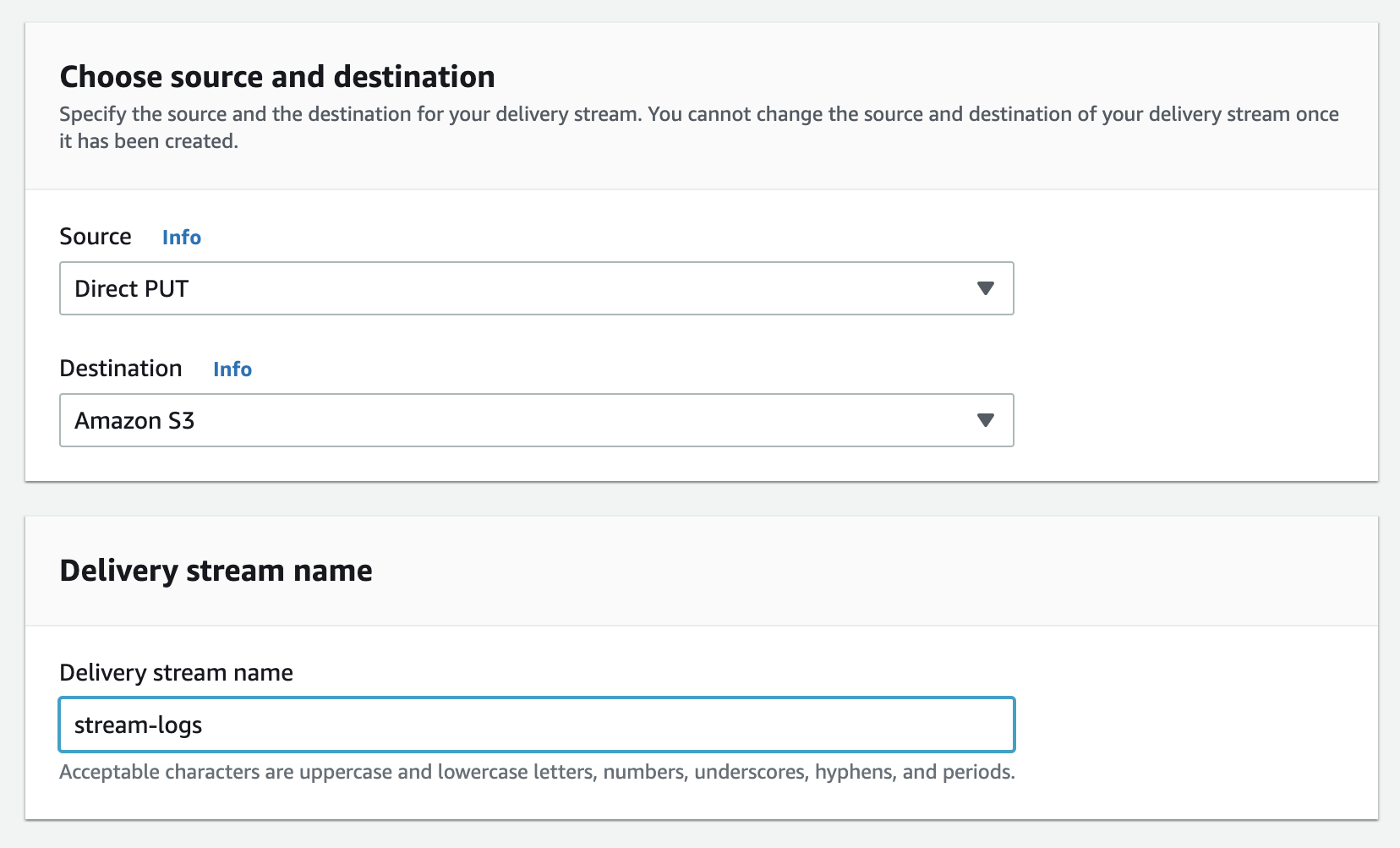This screenshot has height=848, width=1400.
Task: Expand the Source select box
Action: click(x=536, y=288)
